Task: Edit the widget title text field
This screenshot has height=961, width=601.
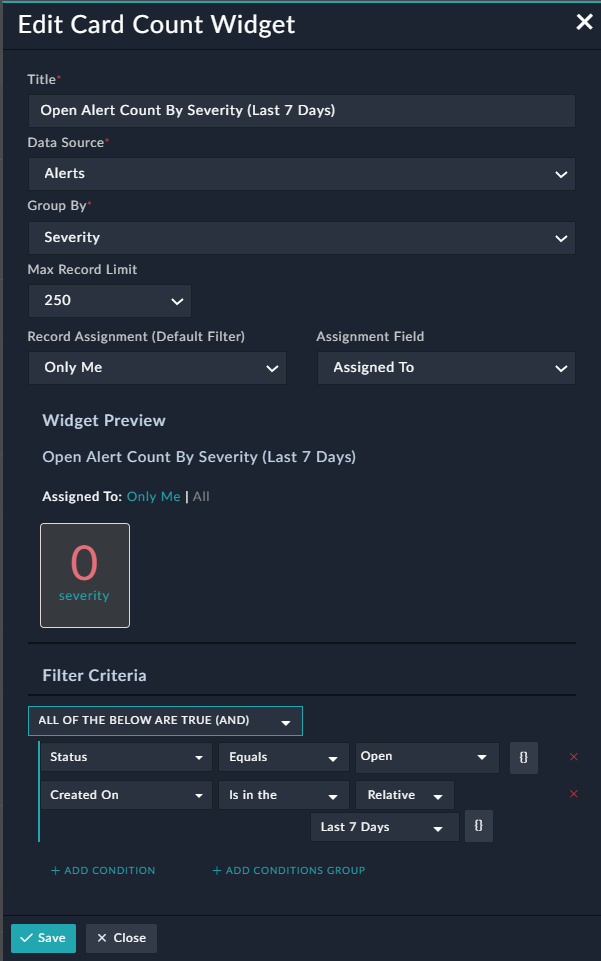Action: pyautogui.click(x=300, y=110)
